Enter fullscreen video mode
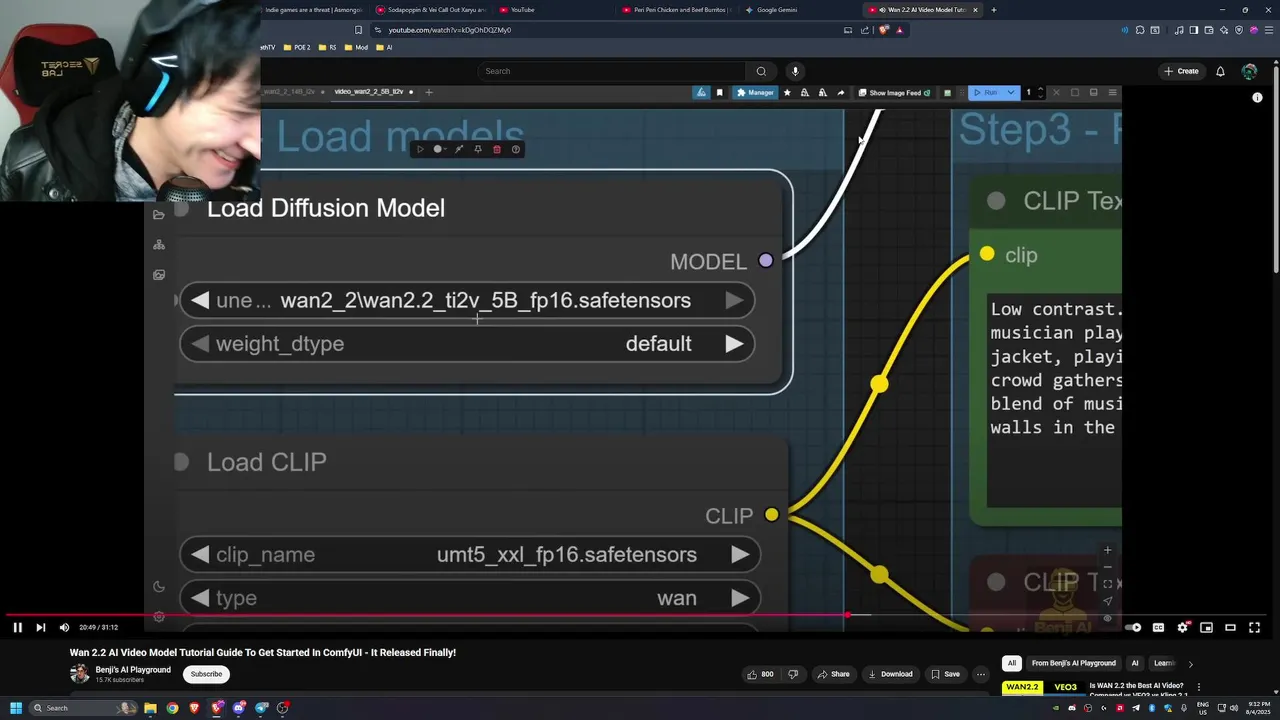Image resolution: width=1280 pixels, height=720 pixels. point(1254,627)
